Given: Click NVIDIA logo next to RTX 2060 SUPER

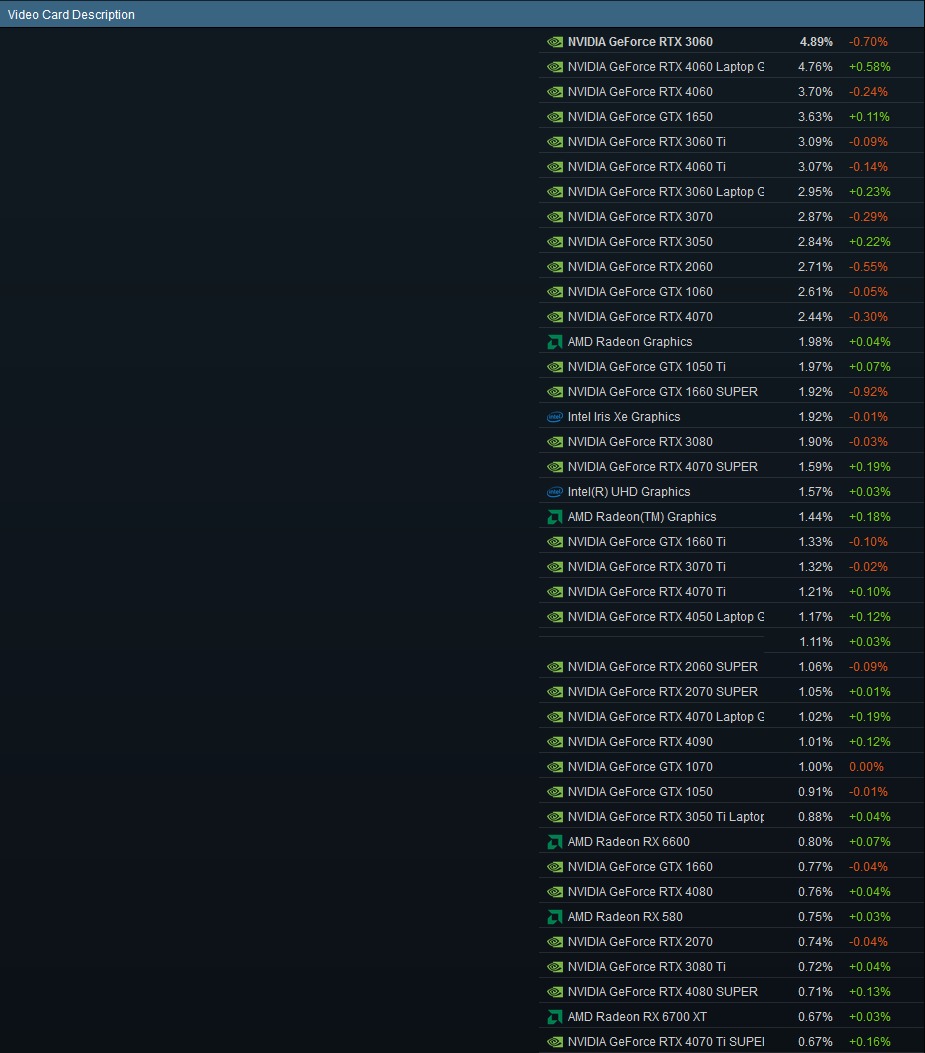Looking at the screenshot, I should (555, 667).
